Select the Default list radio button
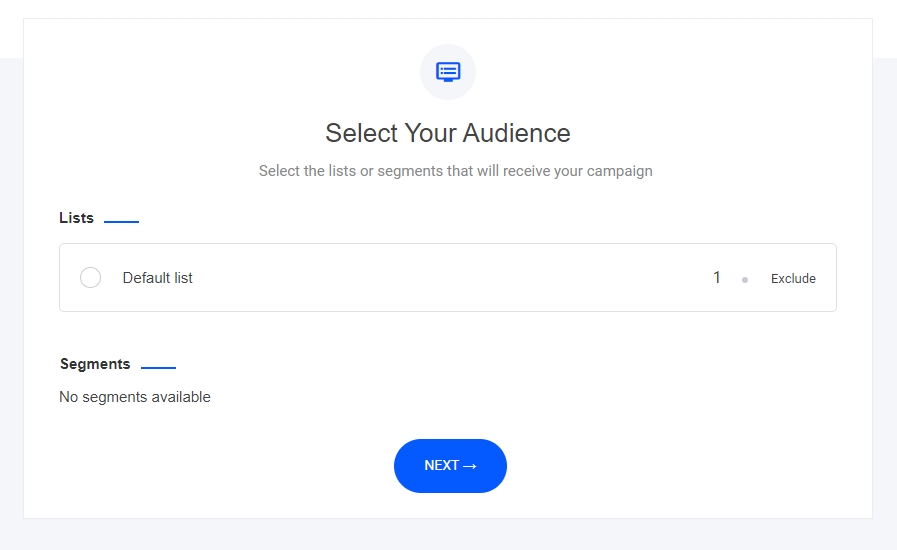 coord(90,278)
